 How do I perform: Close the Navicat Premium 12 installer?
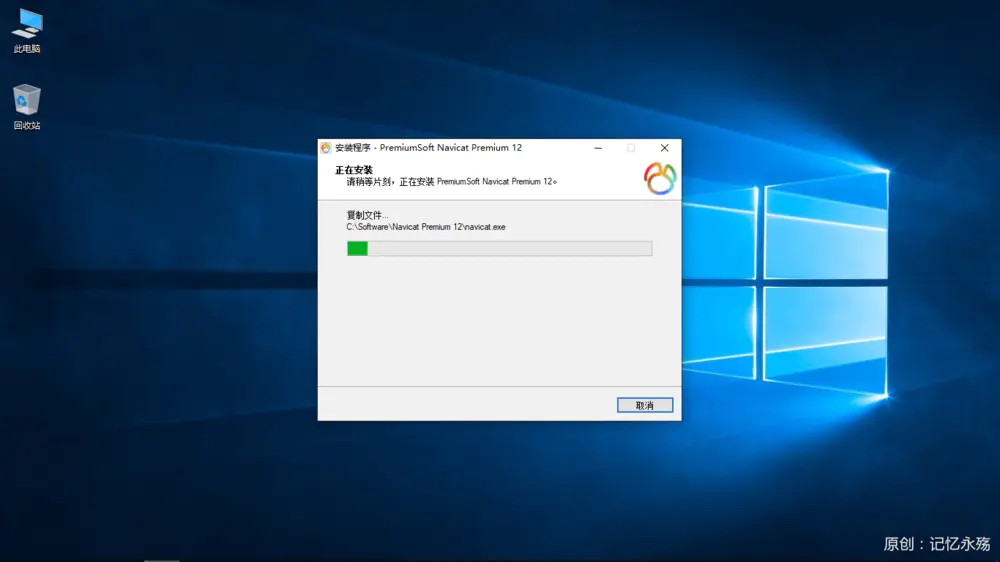665,148
